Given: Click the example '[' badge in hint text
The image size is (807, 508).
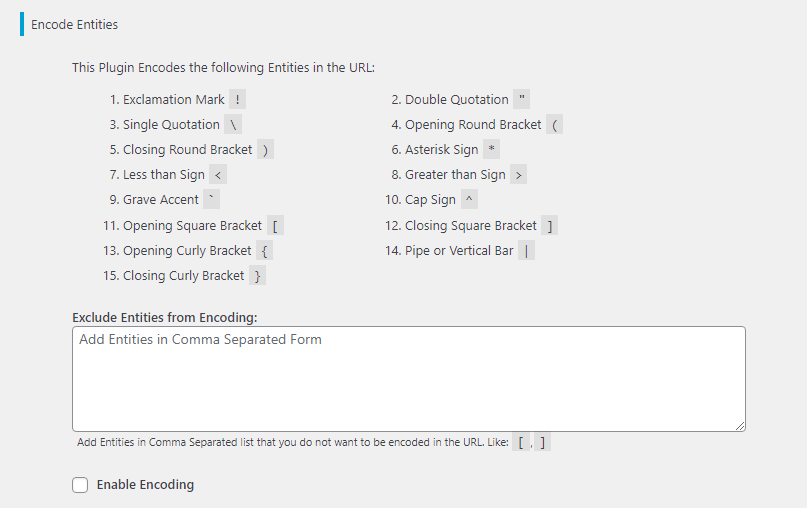Looking at the screenshot, I should [x=521, y=442].
